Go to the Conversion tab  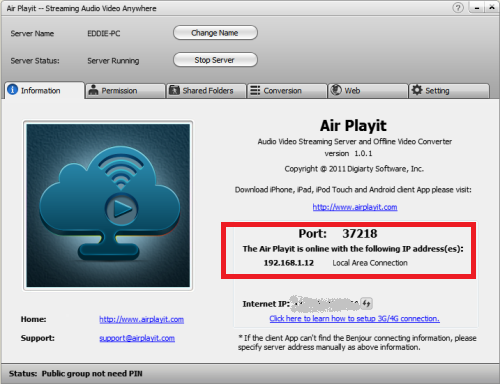[x=287, y=91]
